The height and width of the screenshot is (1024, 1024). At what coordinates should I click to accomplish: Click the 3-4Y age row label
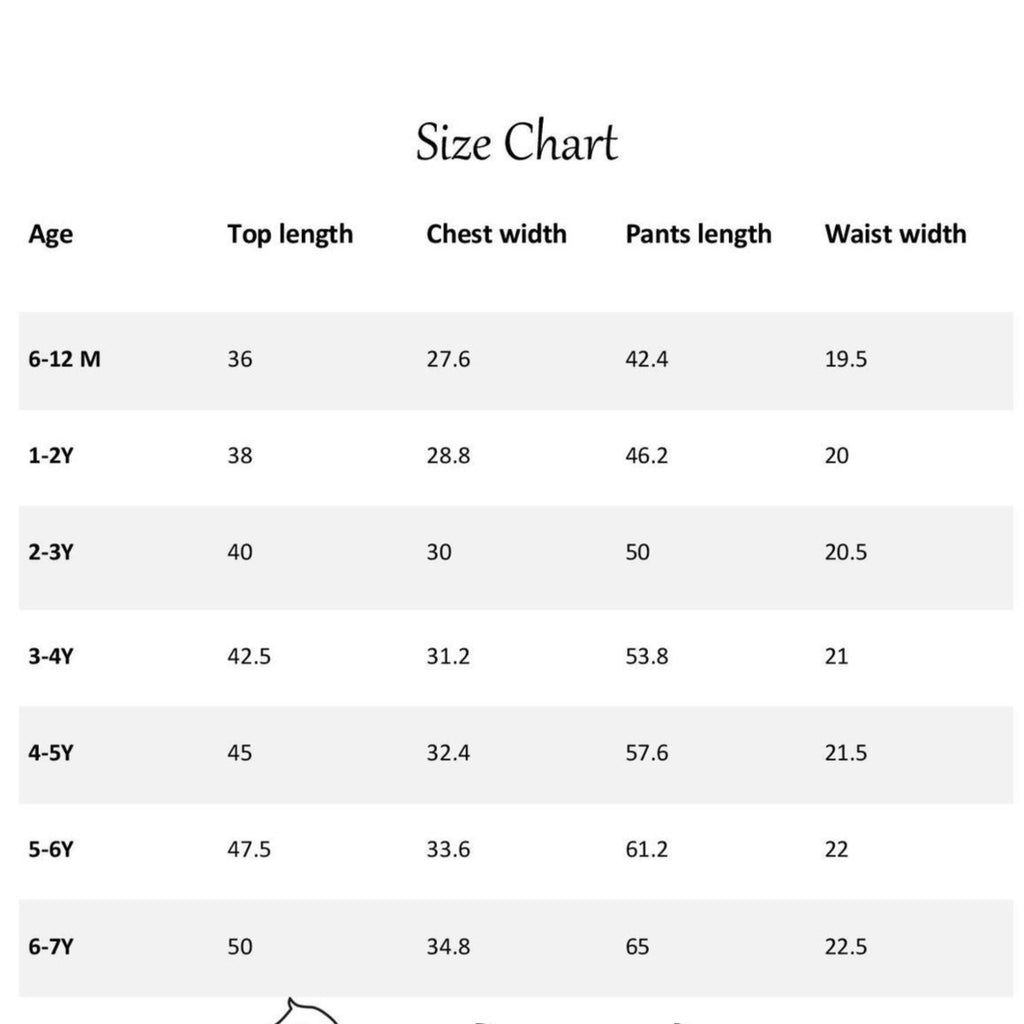click(x=50, y=656)
